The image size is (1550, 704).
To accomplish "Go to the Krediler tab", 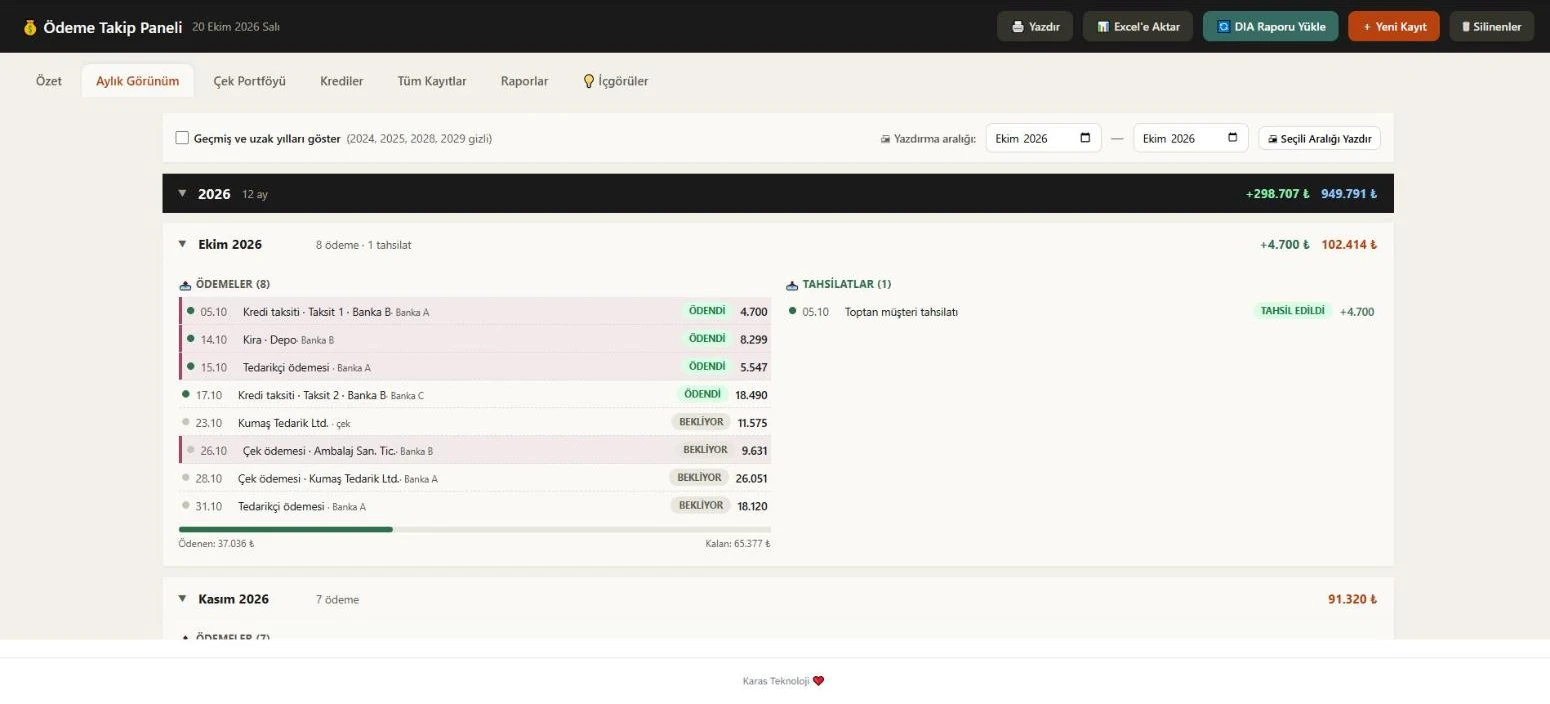I will click(x=342, y=81).
